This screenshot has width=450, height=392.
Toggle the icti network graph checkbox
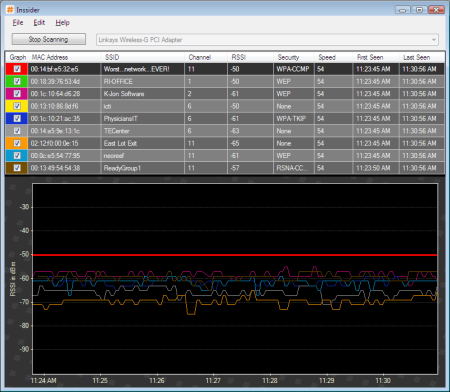tap(17, 106)
